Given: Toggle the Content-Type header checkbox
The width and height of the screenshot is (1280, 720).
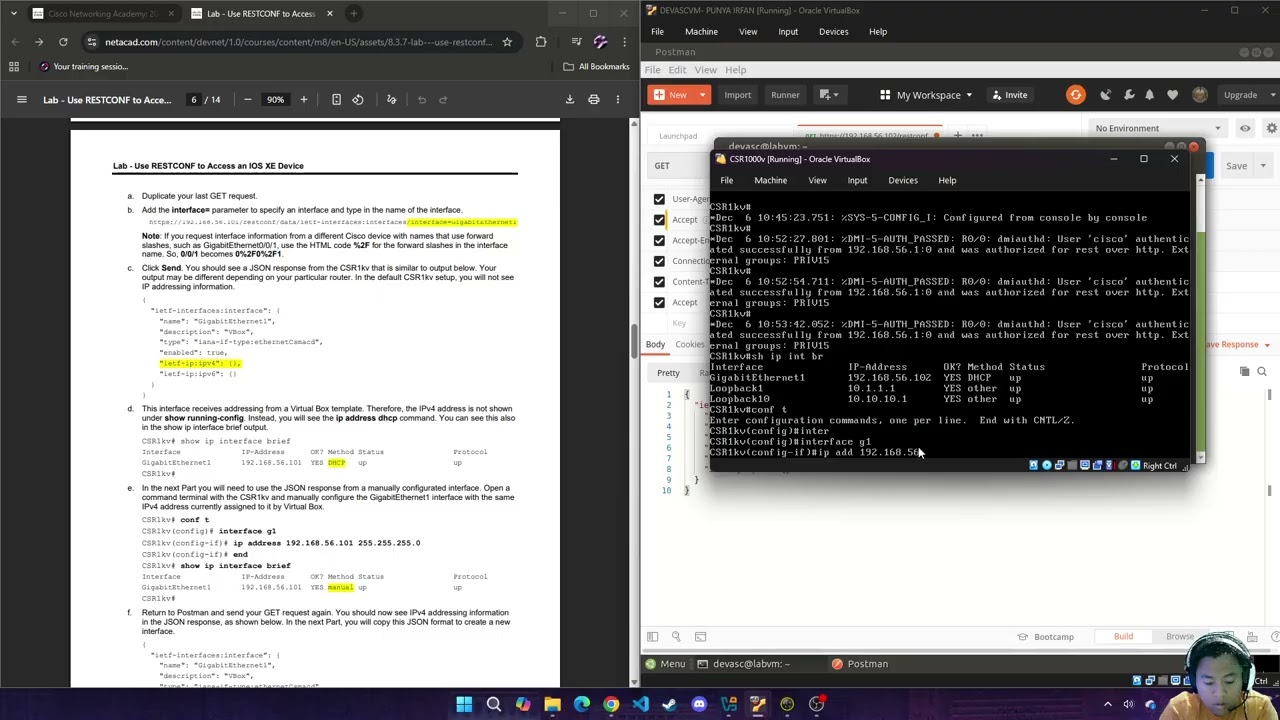Looking at the screenshot, I should pyautogui.click(x=659, y=282).
